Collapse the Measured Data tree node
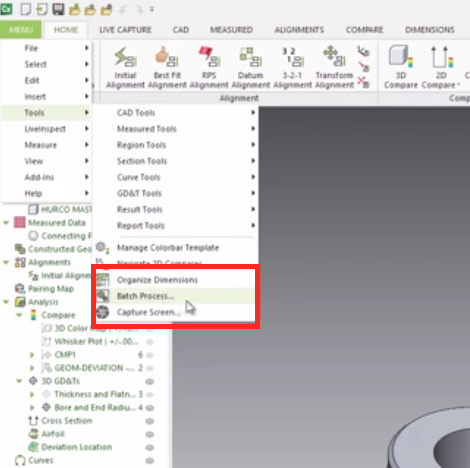Screen dimensions: 470x468 click(x=6, y=222)
